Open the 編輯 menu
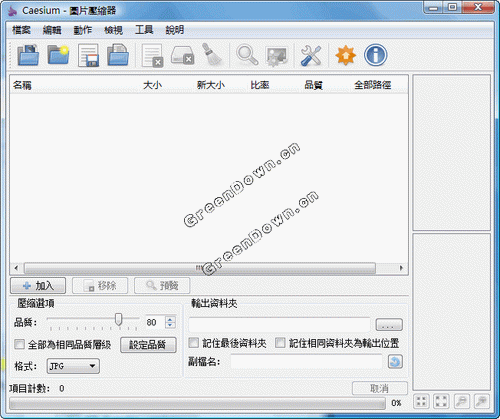Viewport: 500px width, 419px height. tap(52, 30)
